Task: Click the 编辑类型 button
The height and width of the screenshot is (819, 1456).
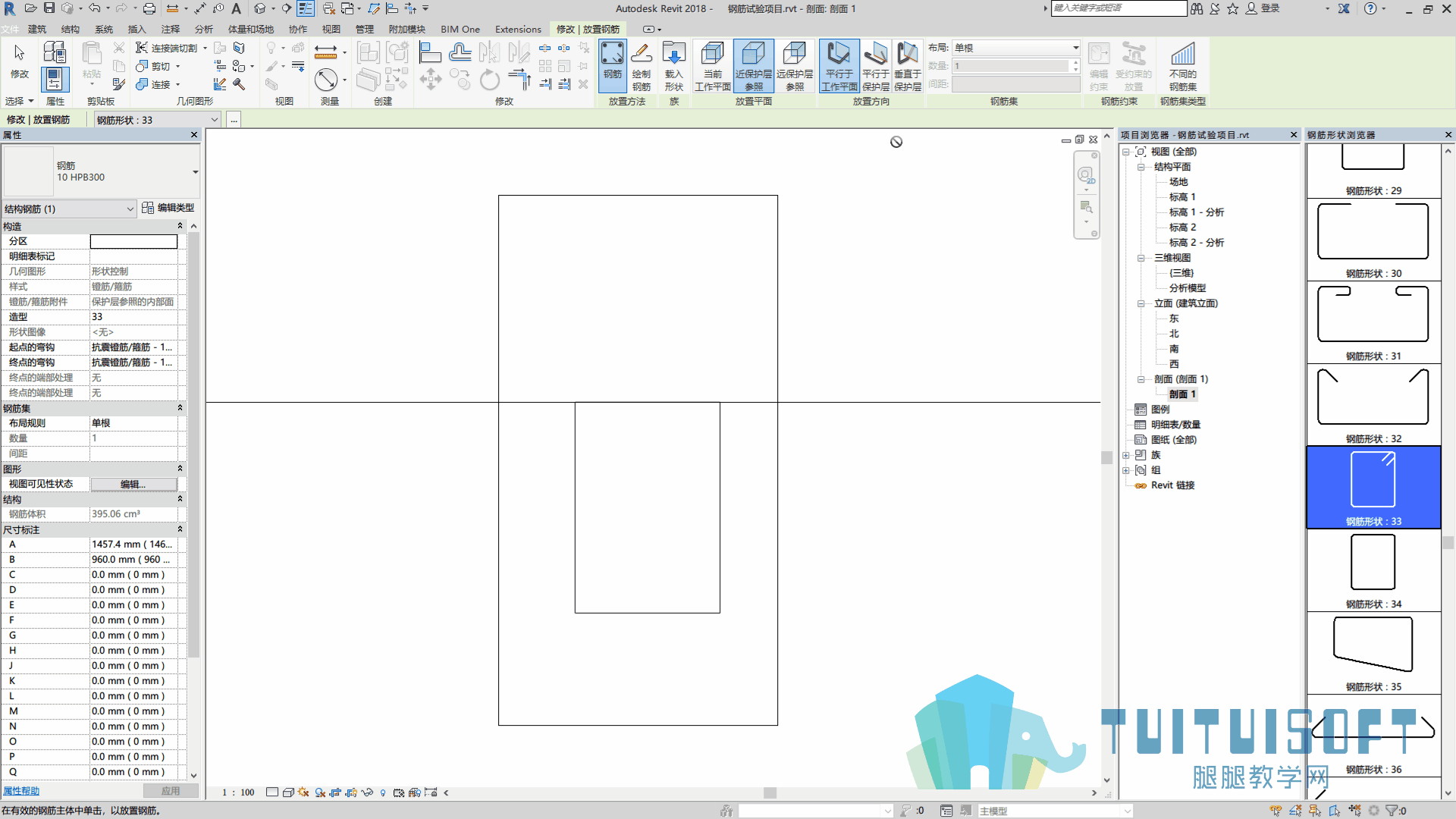Action: [x=168, y=208]
